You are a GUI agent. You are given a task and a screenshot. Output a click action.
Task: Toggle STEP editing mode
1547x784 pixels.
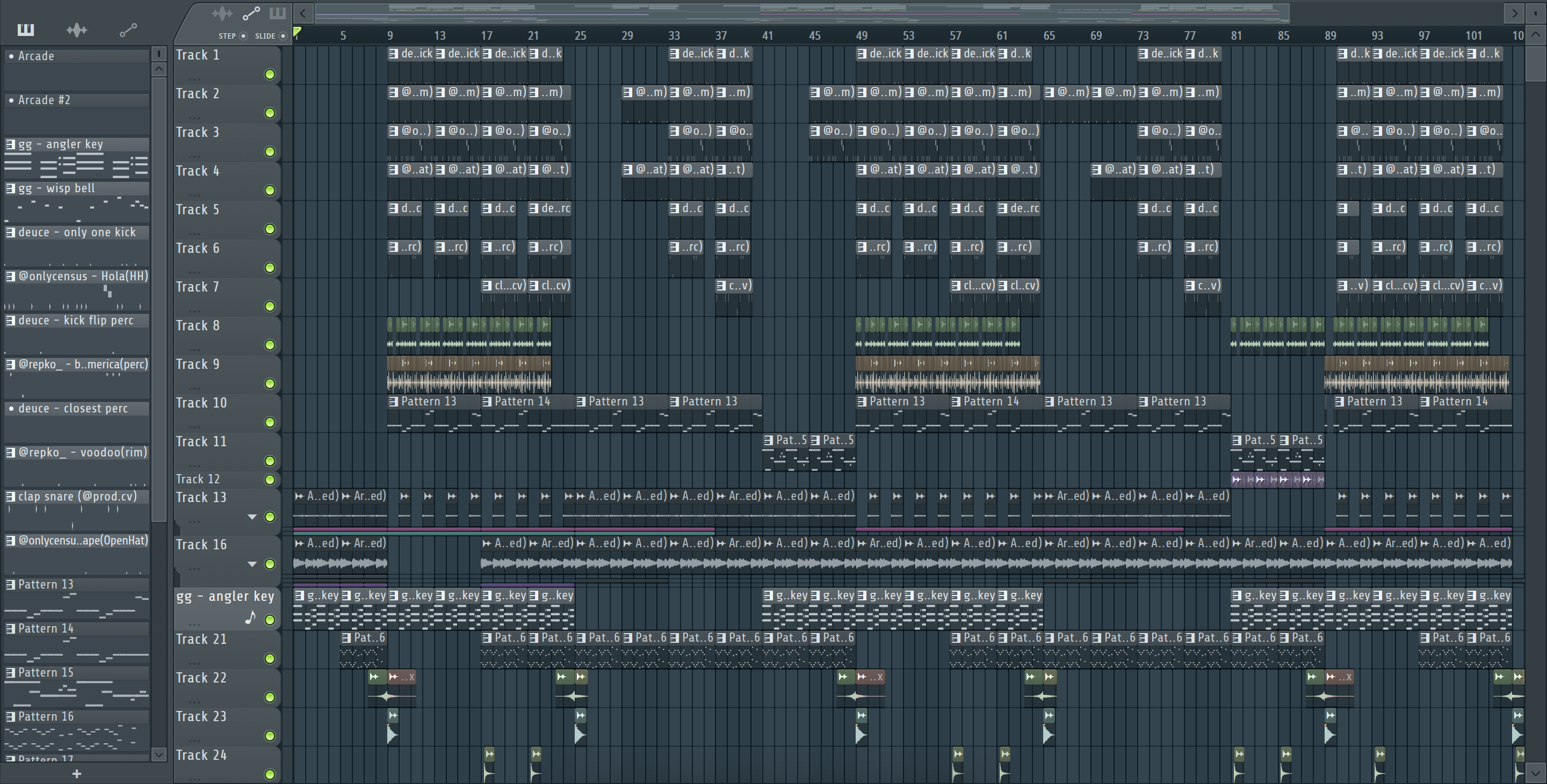pos(243,36)
